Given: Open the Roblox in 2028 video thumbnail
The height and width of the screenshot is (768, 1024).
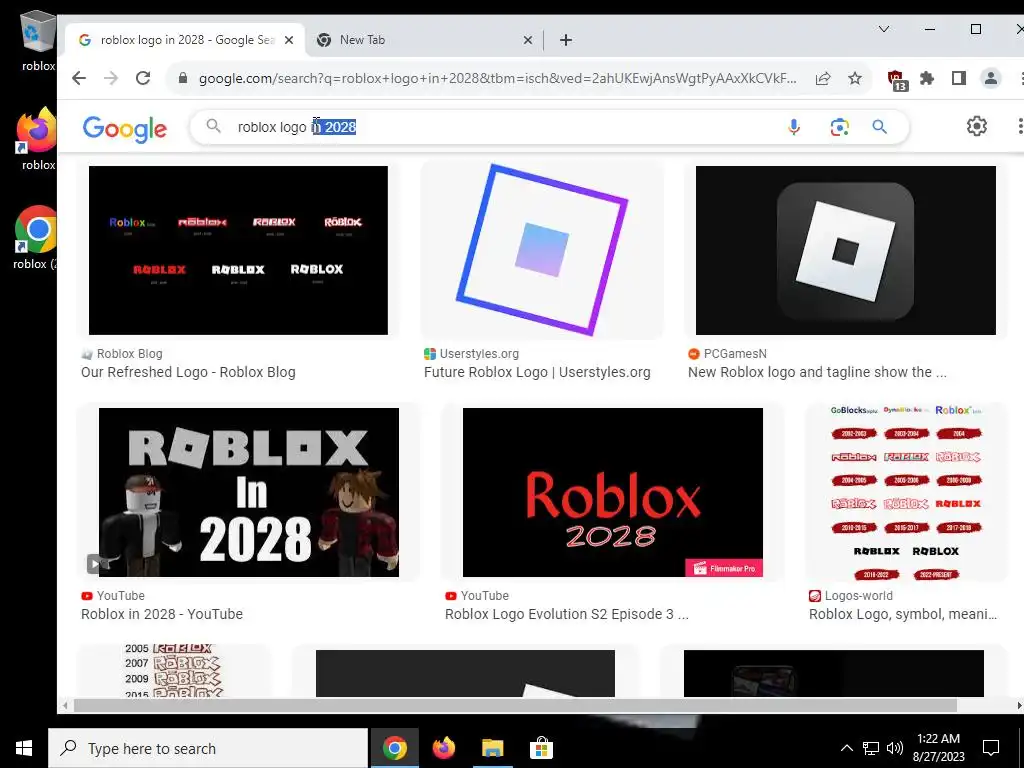Looking at the screenshot, I should (249, 492).
